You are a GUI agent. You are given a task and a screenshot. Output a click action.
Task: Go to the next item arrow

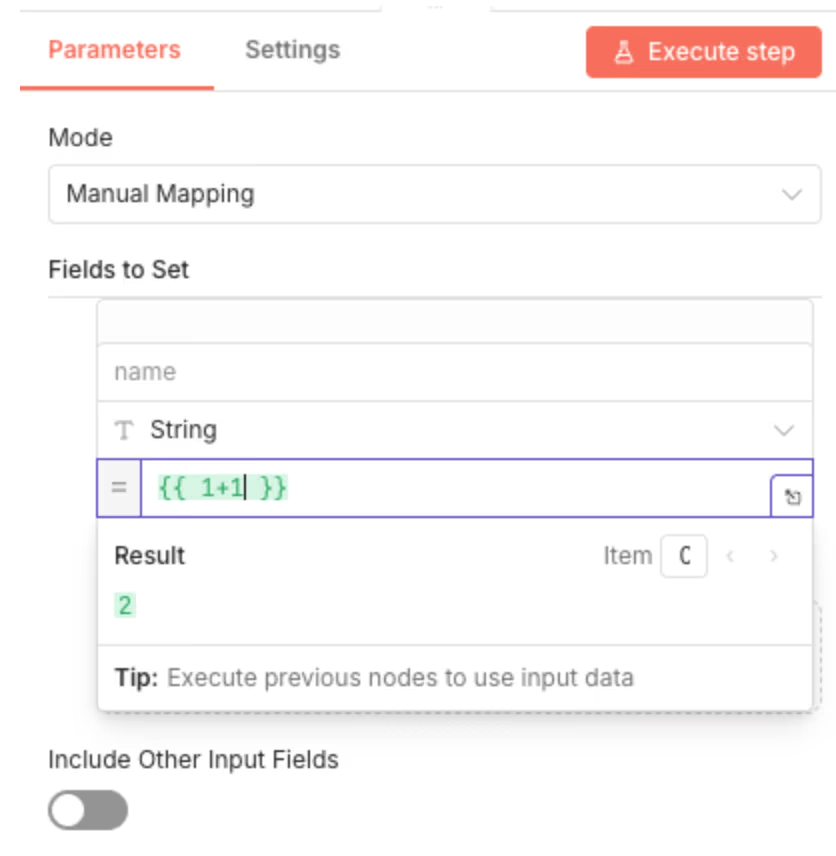(x=773, y=556)
